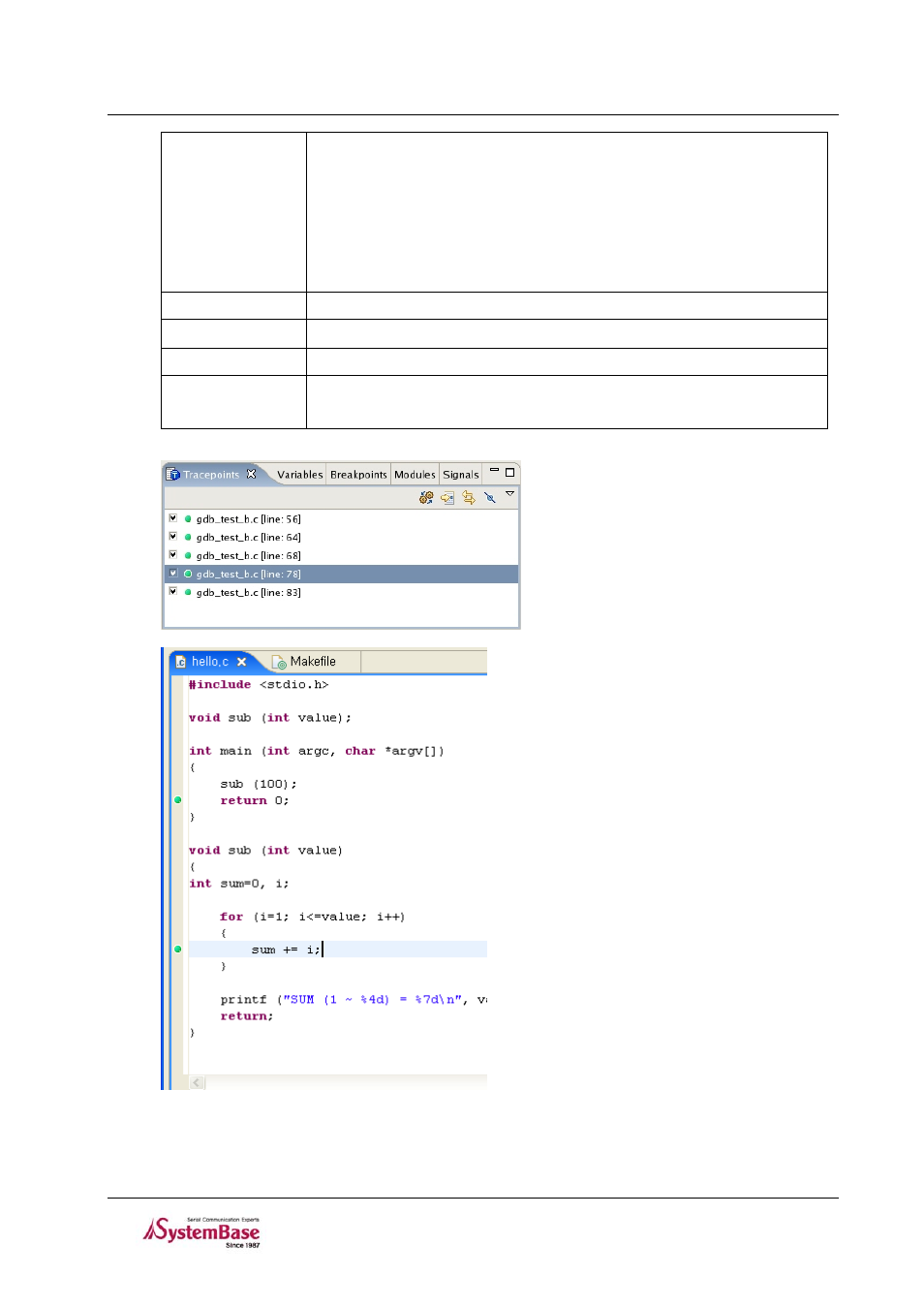Viewport: 924px width, 1308px height.
Task: Switch to the Variables tab
Action: 300,475
